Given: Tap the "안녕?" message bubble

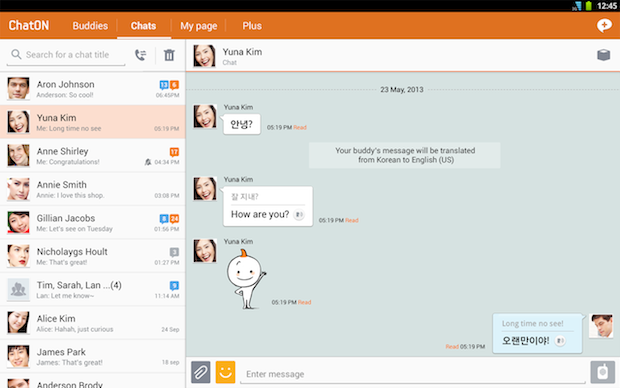Looking at the screenshot, I should pyautogui.click(x=242, y=125).
